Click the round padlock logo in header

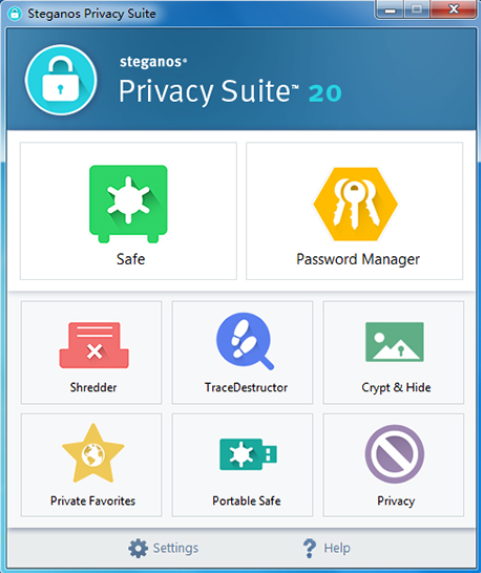point(61,80)
